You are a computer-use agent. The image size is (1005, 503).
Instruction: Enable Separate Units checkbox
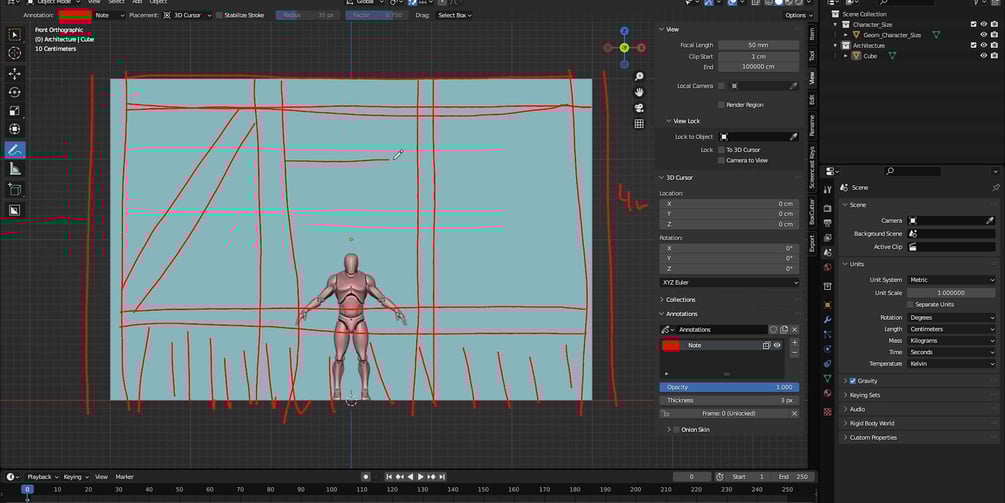pos(910,304)
